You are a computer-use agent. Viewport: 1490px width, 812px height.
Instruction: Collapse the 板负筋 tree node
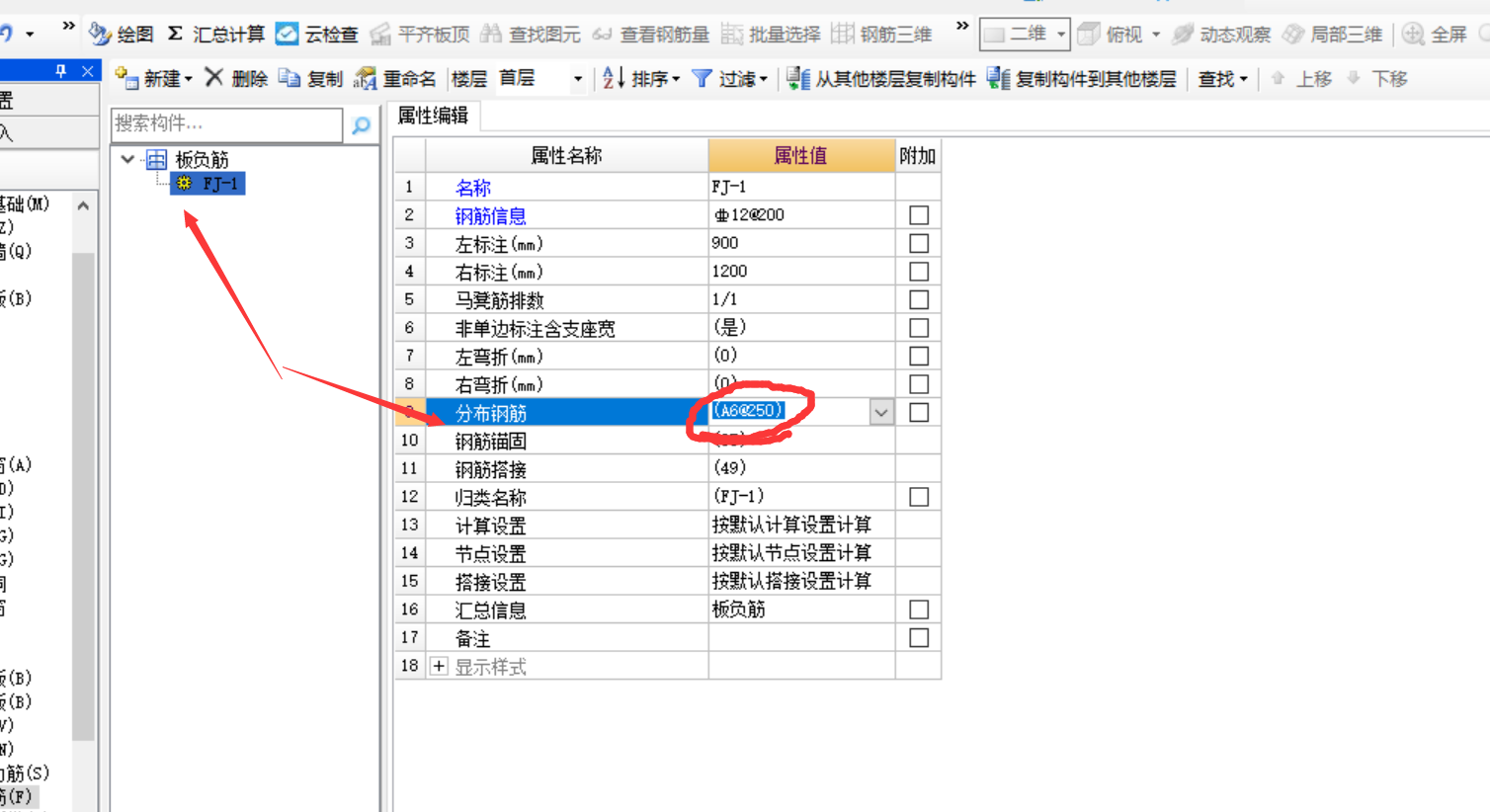pyautogui.click(x=127, y=158)
